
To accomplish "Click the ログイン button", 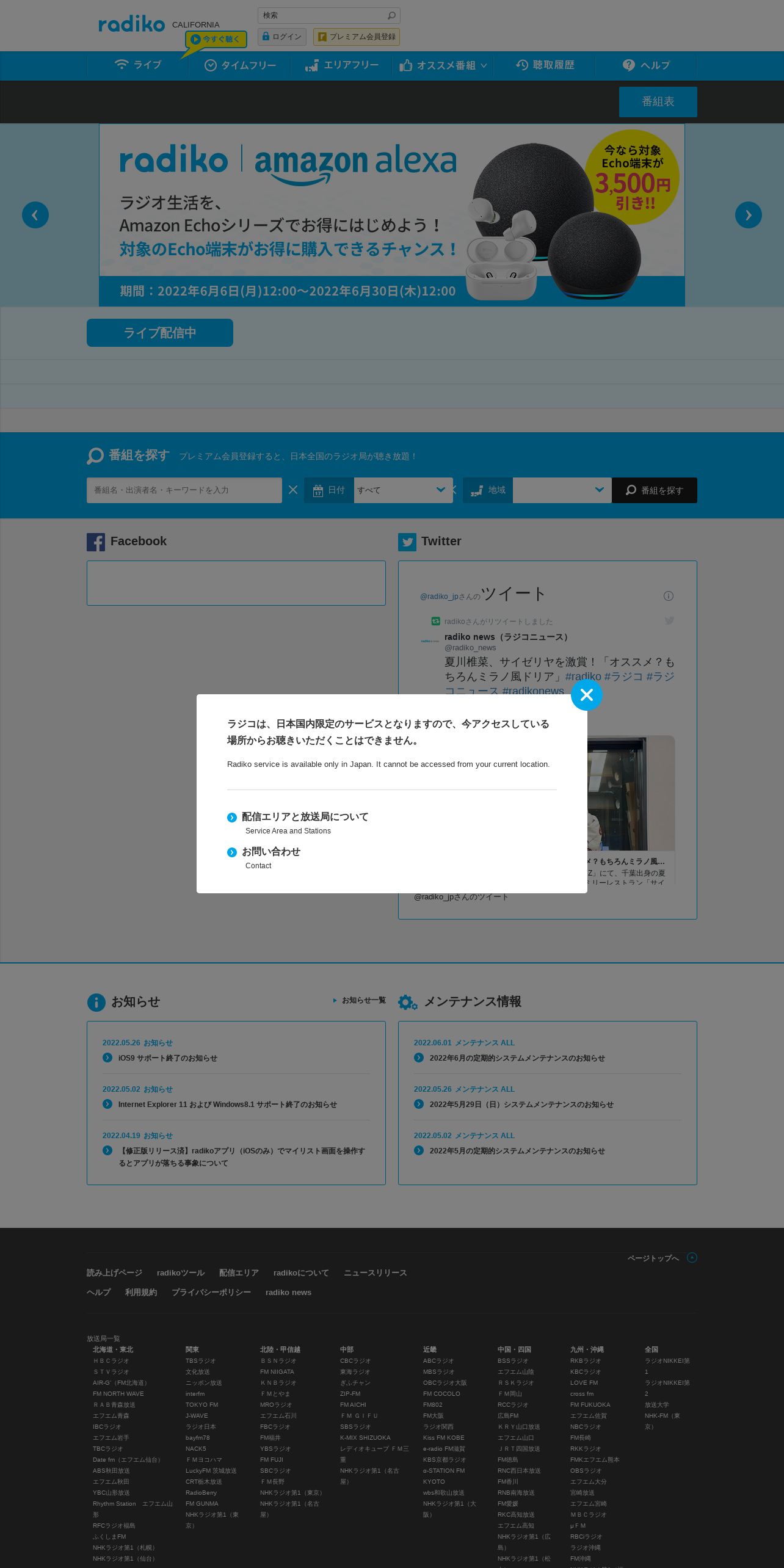I will [x=282, y=37].
